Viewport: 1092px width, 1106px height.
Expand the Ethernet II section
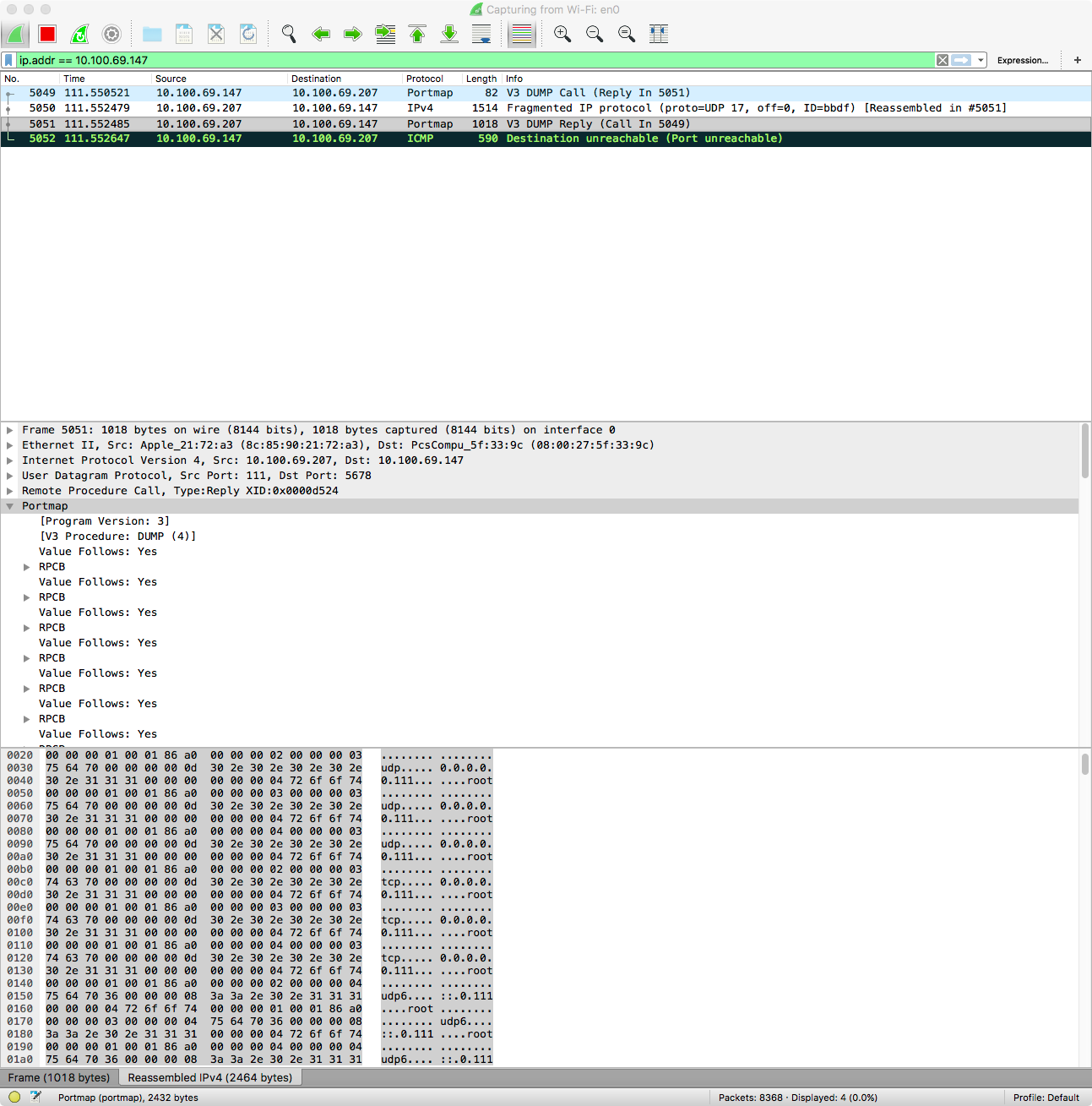tap(10, 445)
